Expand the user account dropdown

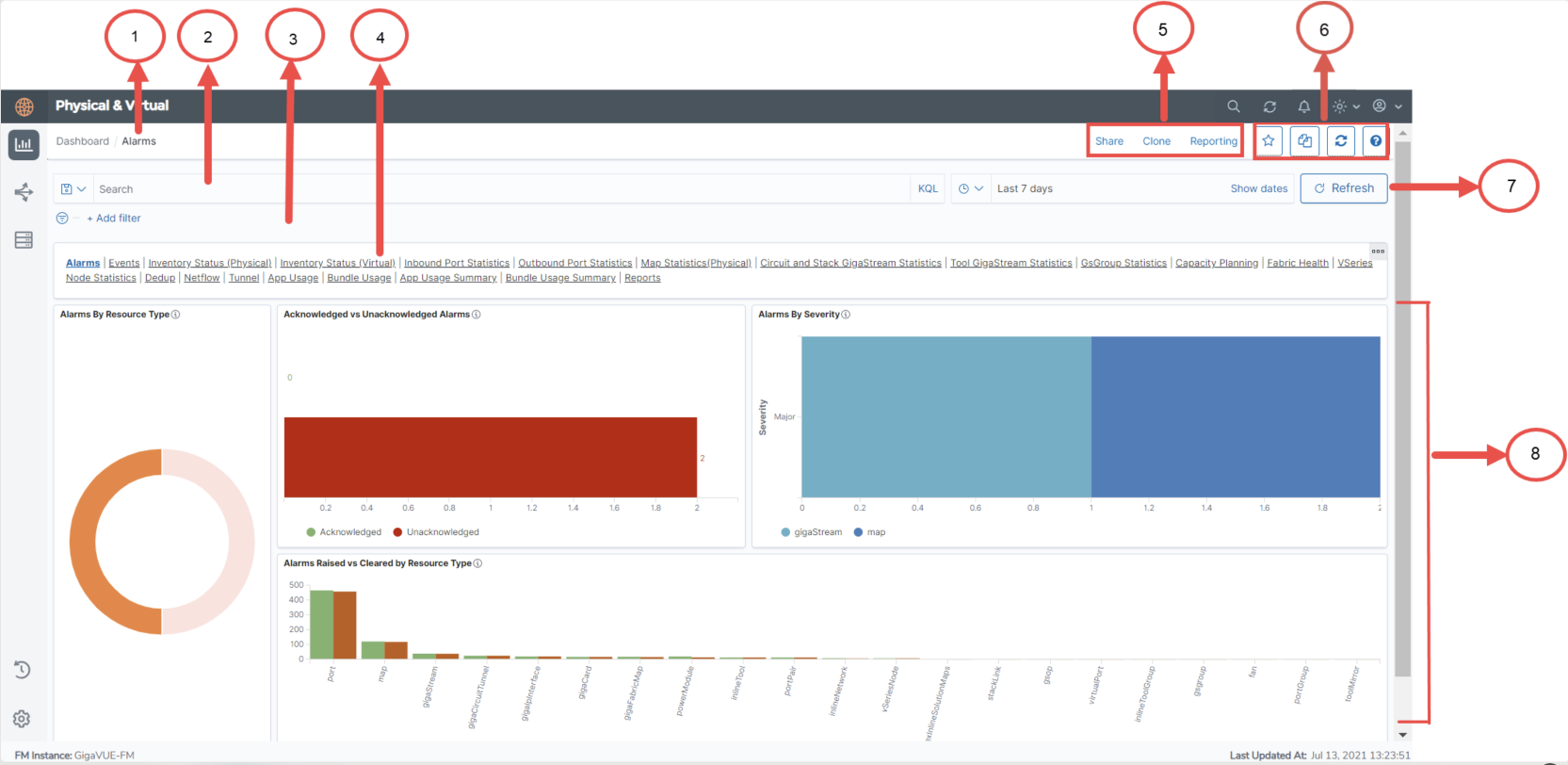1387,106
